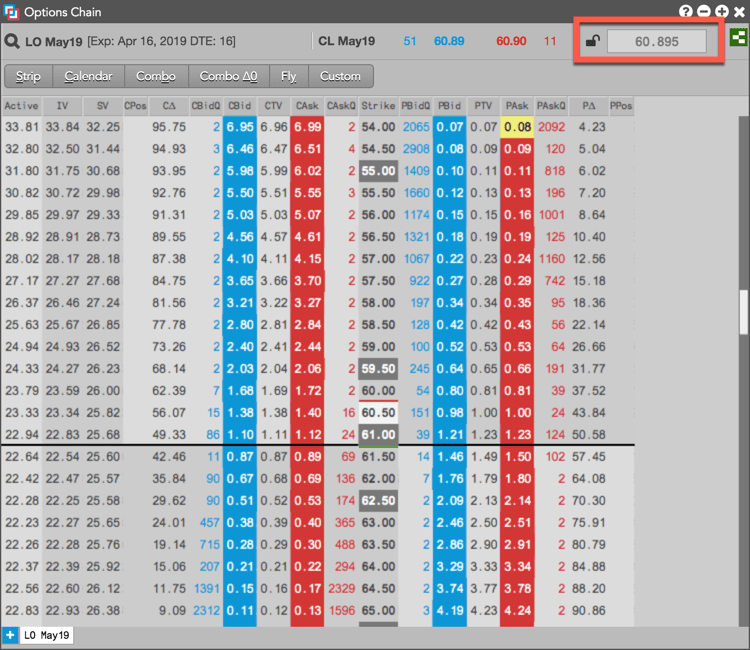Click the highlighted 59.50 strike cell

click(378, 369)
